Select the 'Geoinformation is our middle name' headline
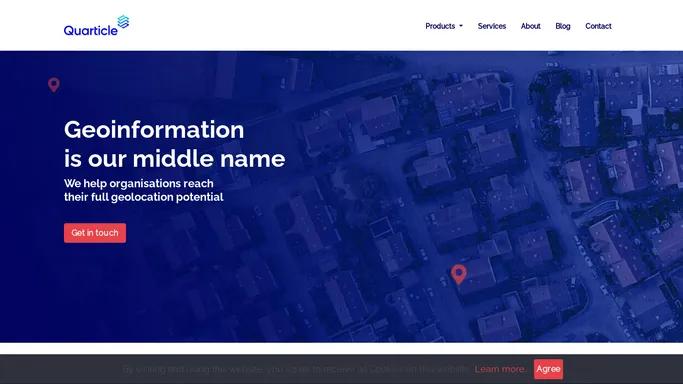 (174, 144)
